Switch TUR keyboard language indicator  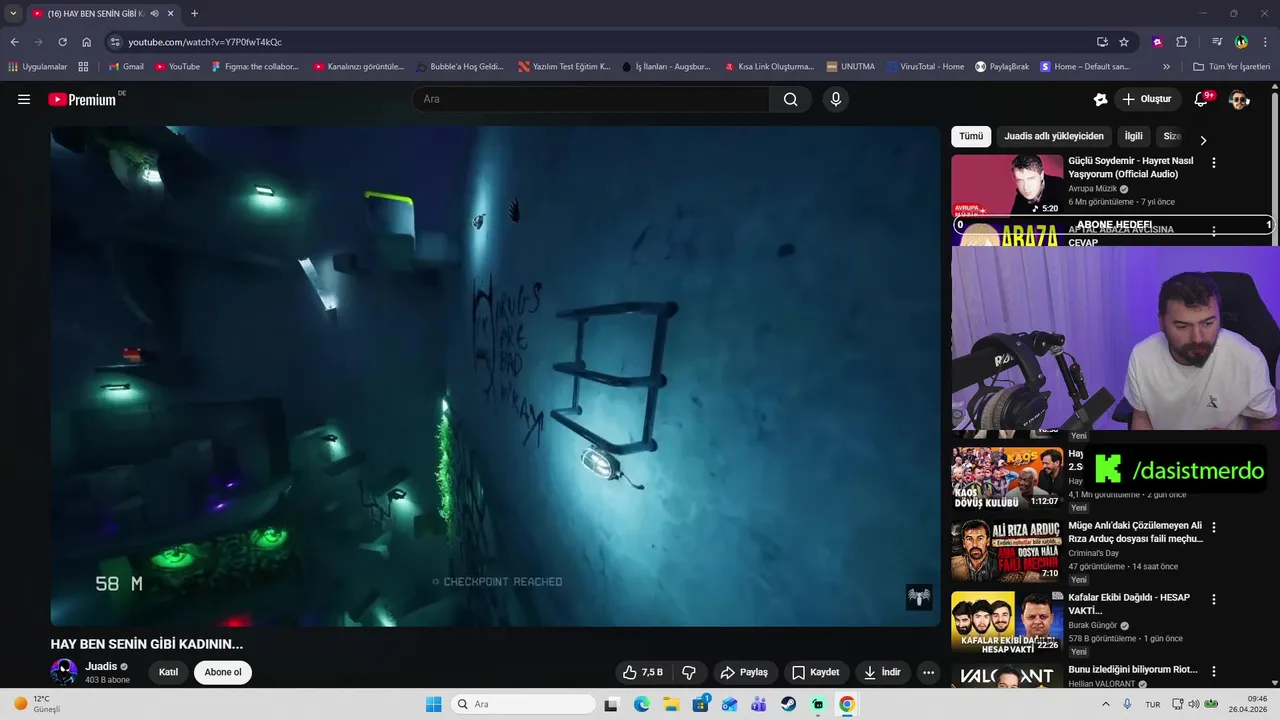coord(1153,704)
